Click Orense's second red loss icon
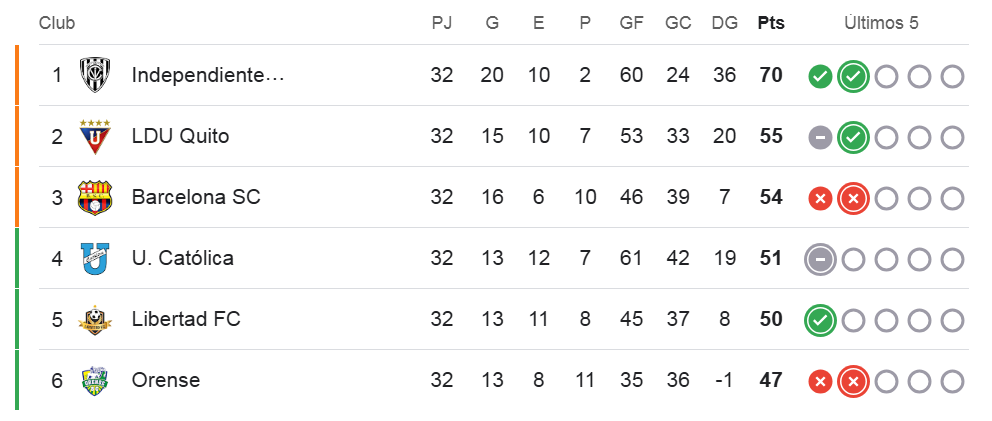Image resolution: width=992 pixels, height=421 pixels. 853,381
